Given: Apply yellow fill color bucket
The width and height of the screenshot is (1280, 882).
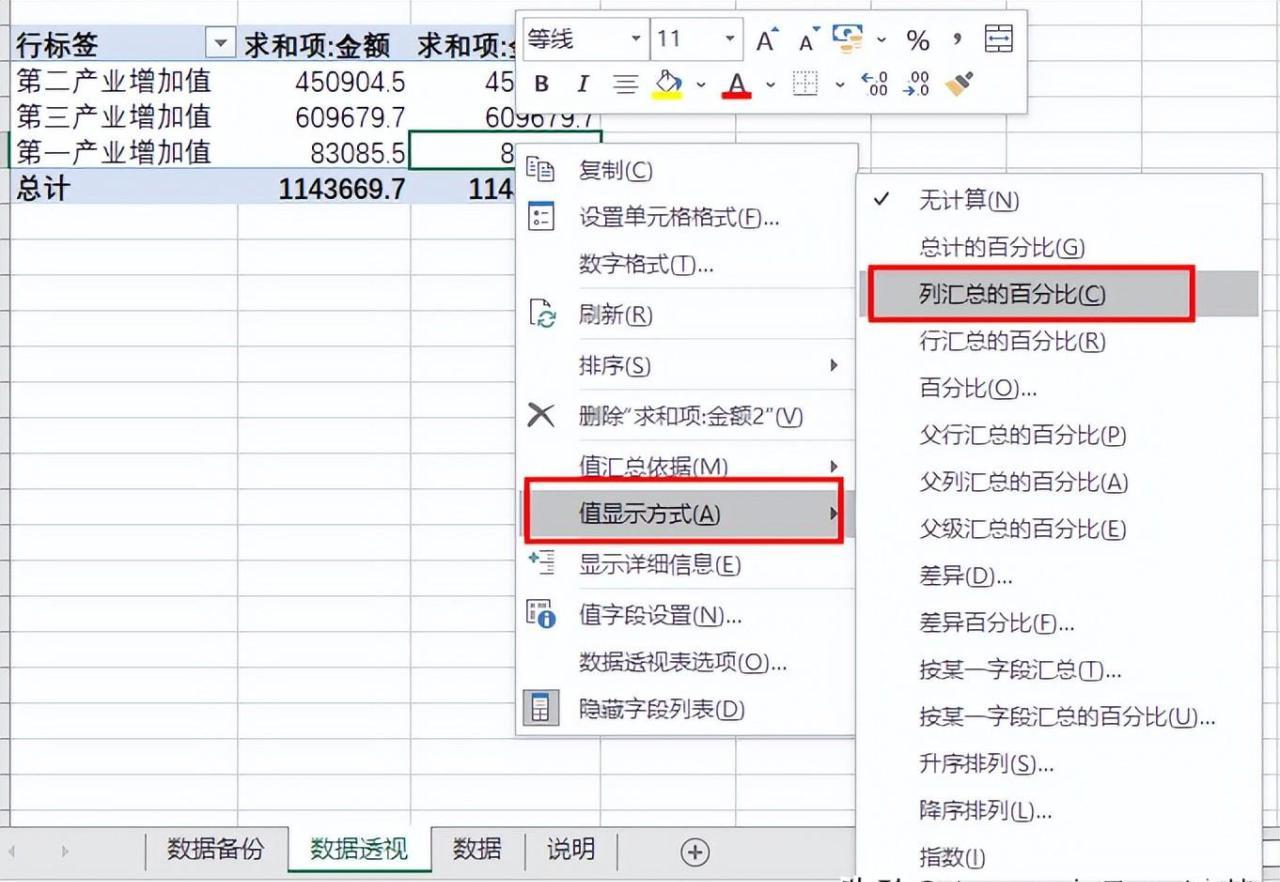Looking at the screenshot, I should pyautogui.click(x=668, y=84).
